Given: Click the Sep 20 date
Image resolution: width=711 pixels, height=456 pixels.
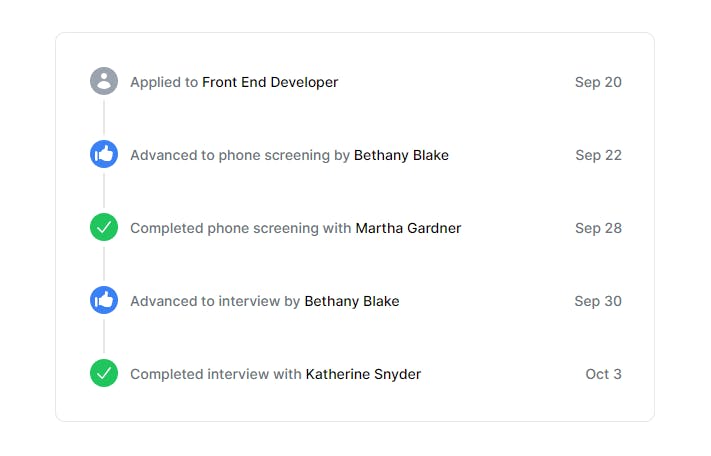Looking at the screenshot, I should point(598,82).
